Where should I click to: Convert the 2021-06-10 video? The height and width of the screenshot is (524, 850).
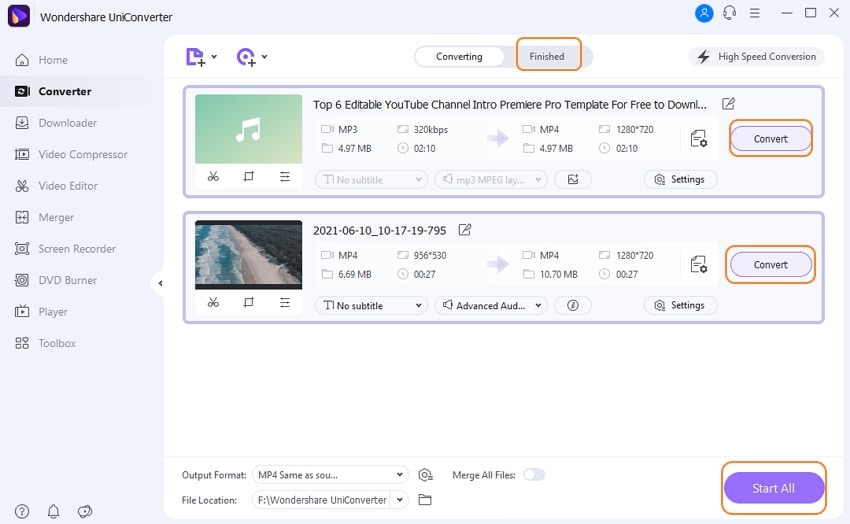click(770, 264)
